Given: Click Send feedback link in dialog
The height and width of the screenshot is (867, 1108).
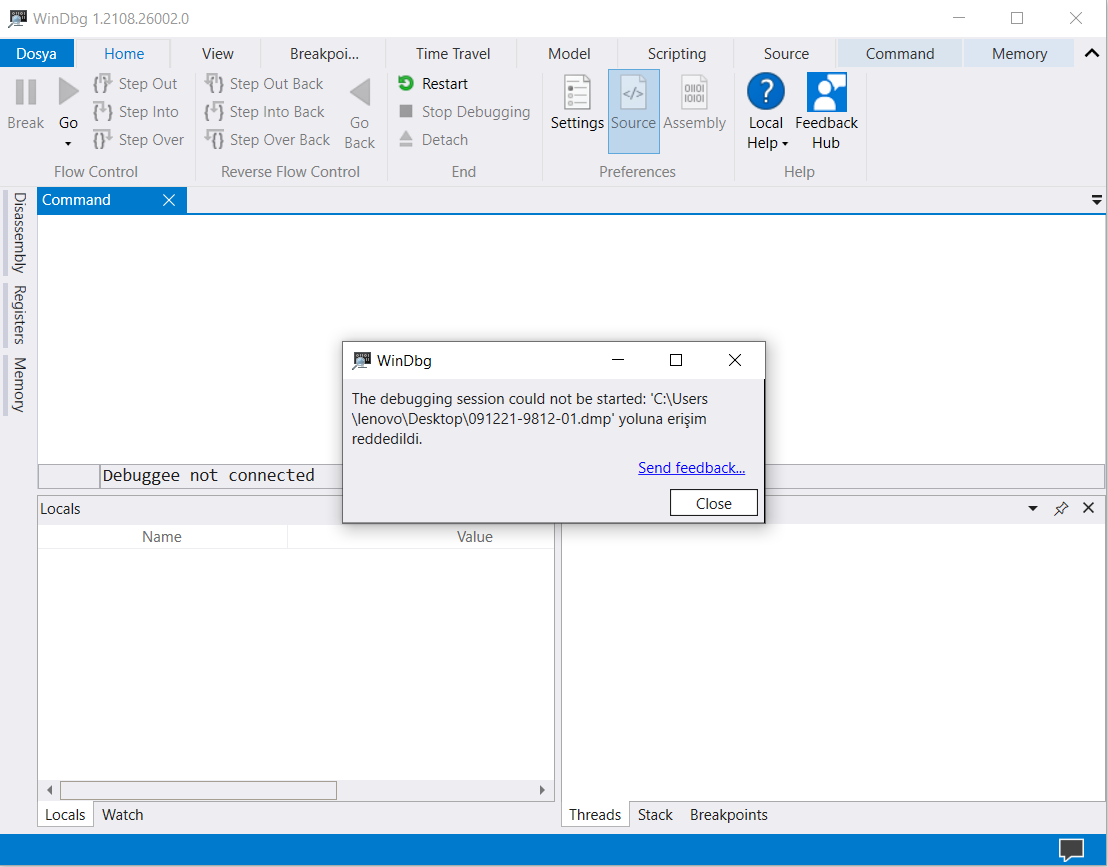Looking at the screenshot, I should 691,468.
